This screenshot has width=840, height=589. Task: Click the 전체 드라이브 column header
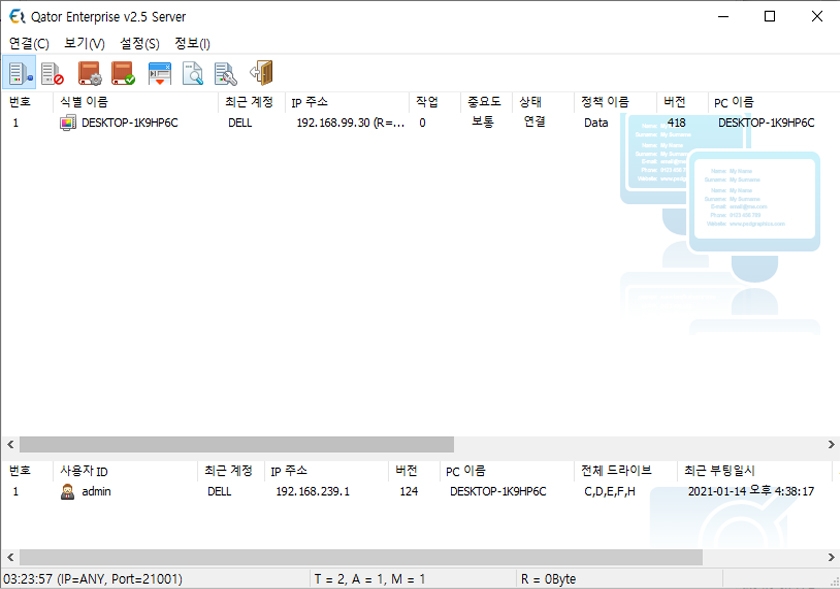pos(626,471)
